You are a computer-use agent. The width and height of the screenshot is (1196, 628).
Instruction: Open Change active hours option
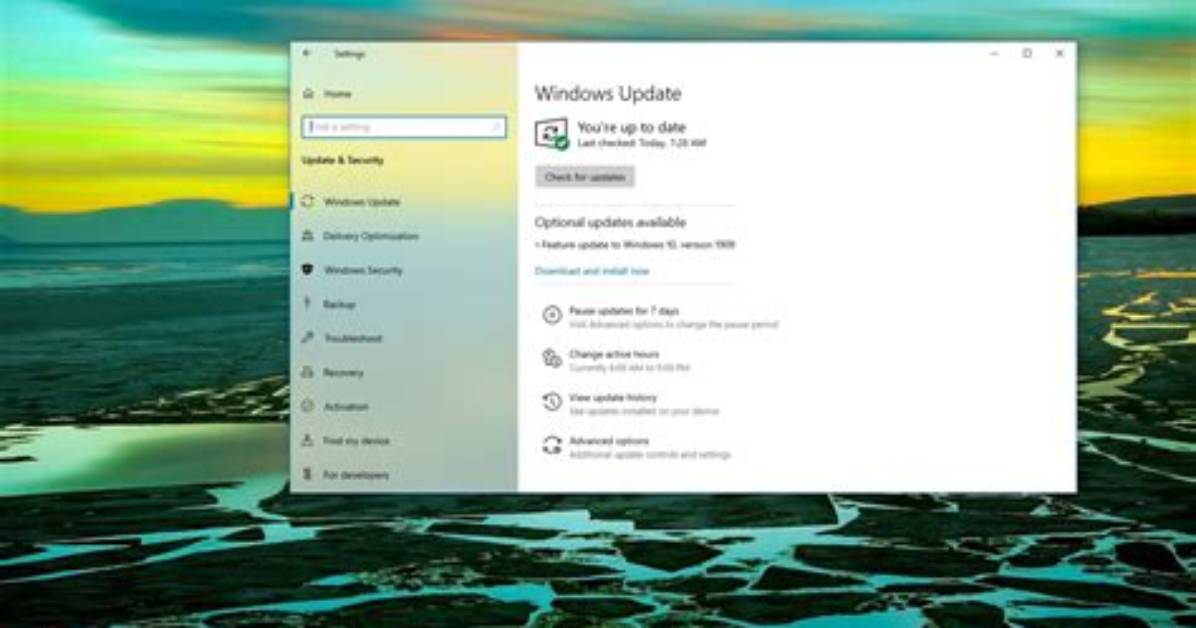pyautogui.click(x=614, y=354)
